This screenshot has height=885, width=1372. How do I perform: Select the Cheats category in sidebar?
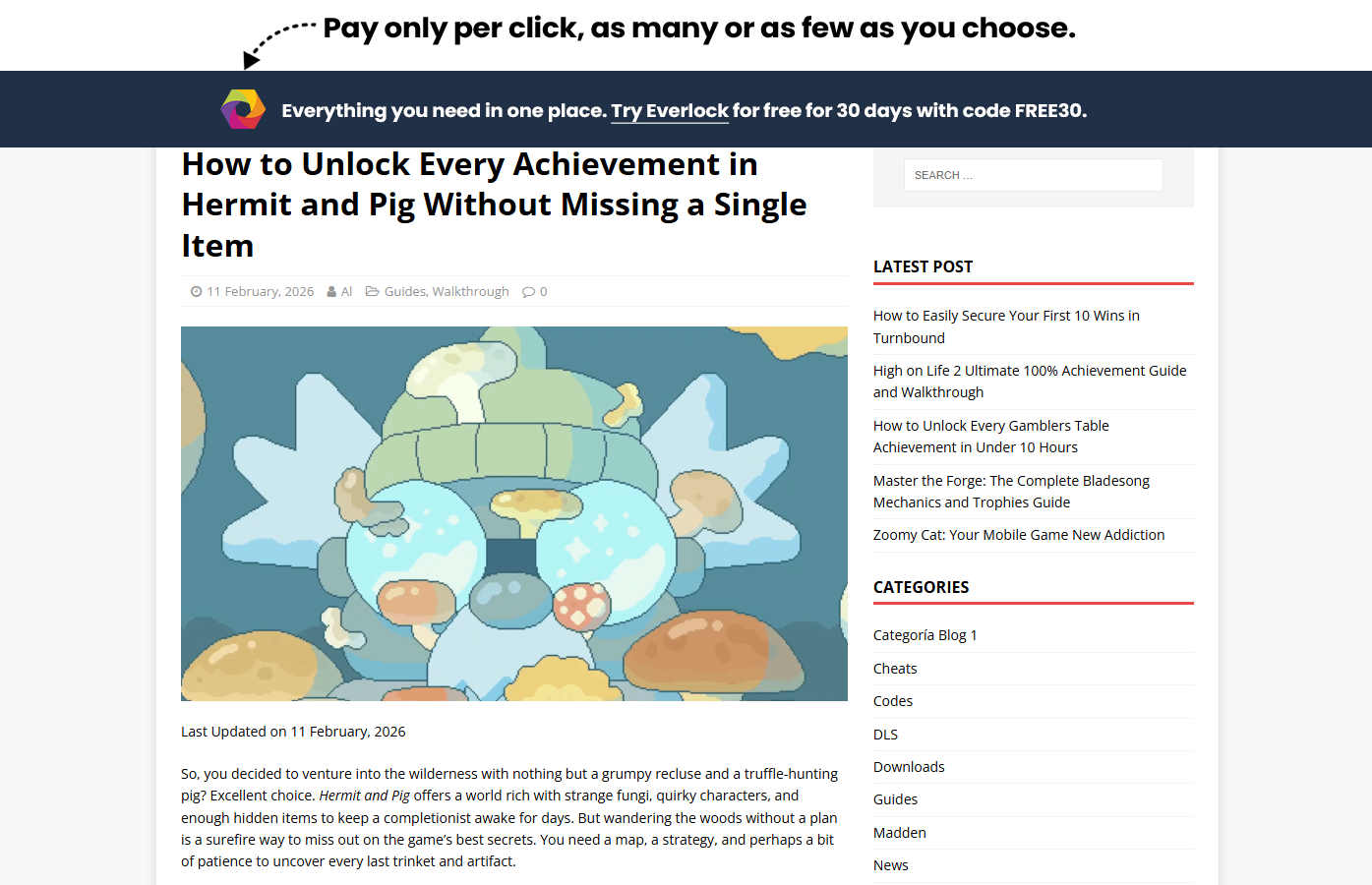pyautogui.click(x=895, y=669)
